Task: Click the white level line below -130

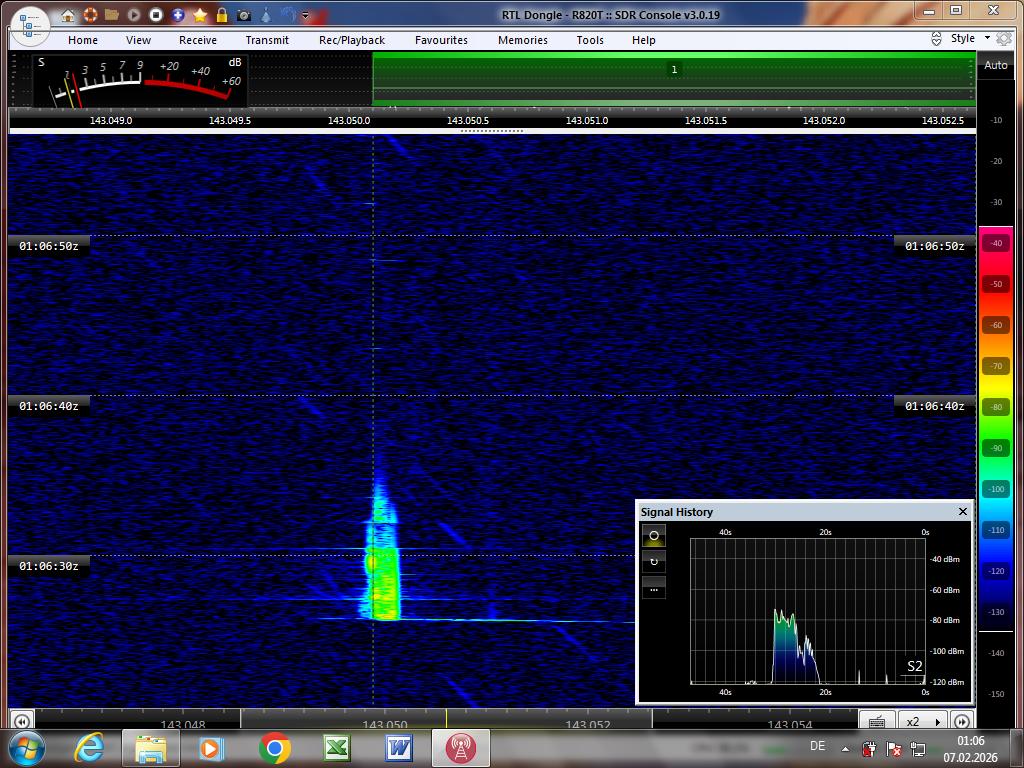Action: pyautogui.click(x=995, y=632)
